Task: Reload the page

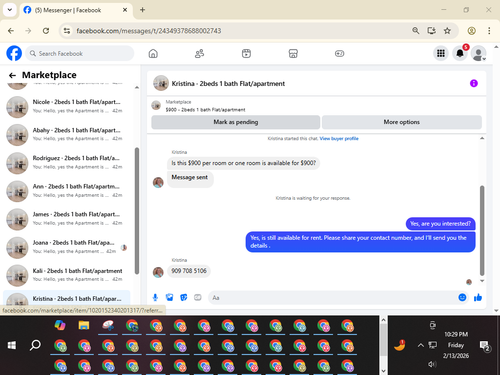Action: pyautogui.click(x=46, y=31)
